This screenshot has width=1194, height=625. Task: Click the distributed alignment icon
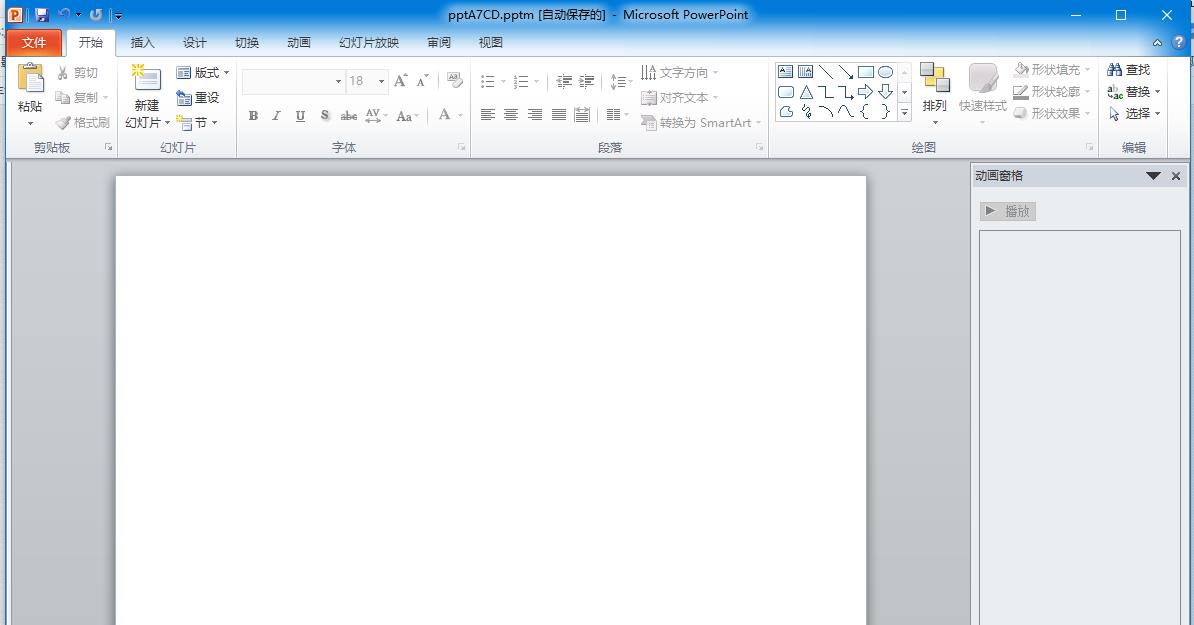point(583,115)
